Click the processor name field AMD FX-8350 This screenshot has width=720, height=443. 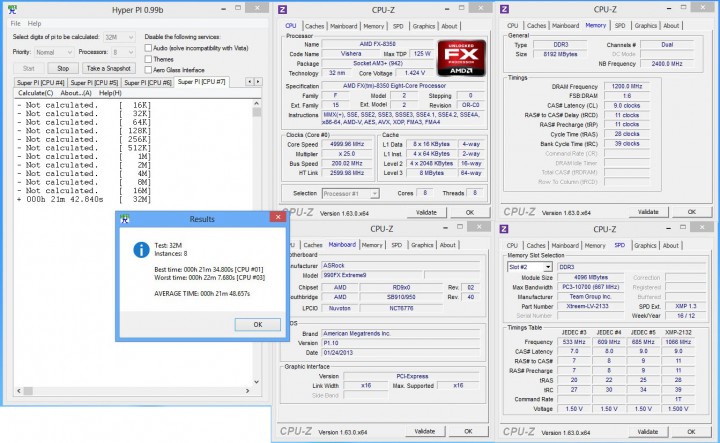(x=377, y=44)
